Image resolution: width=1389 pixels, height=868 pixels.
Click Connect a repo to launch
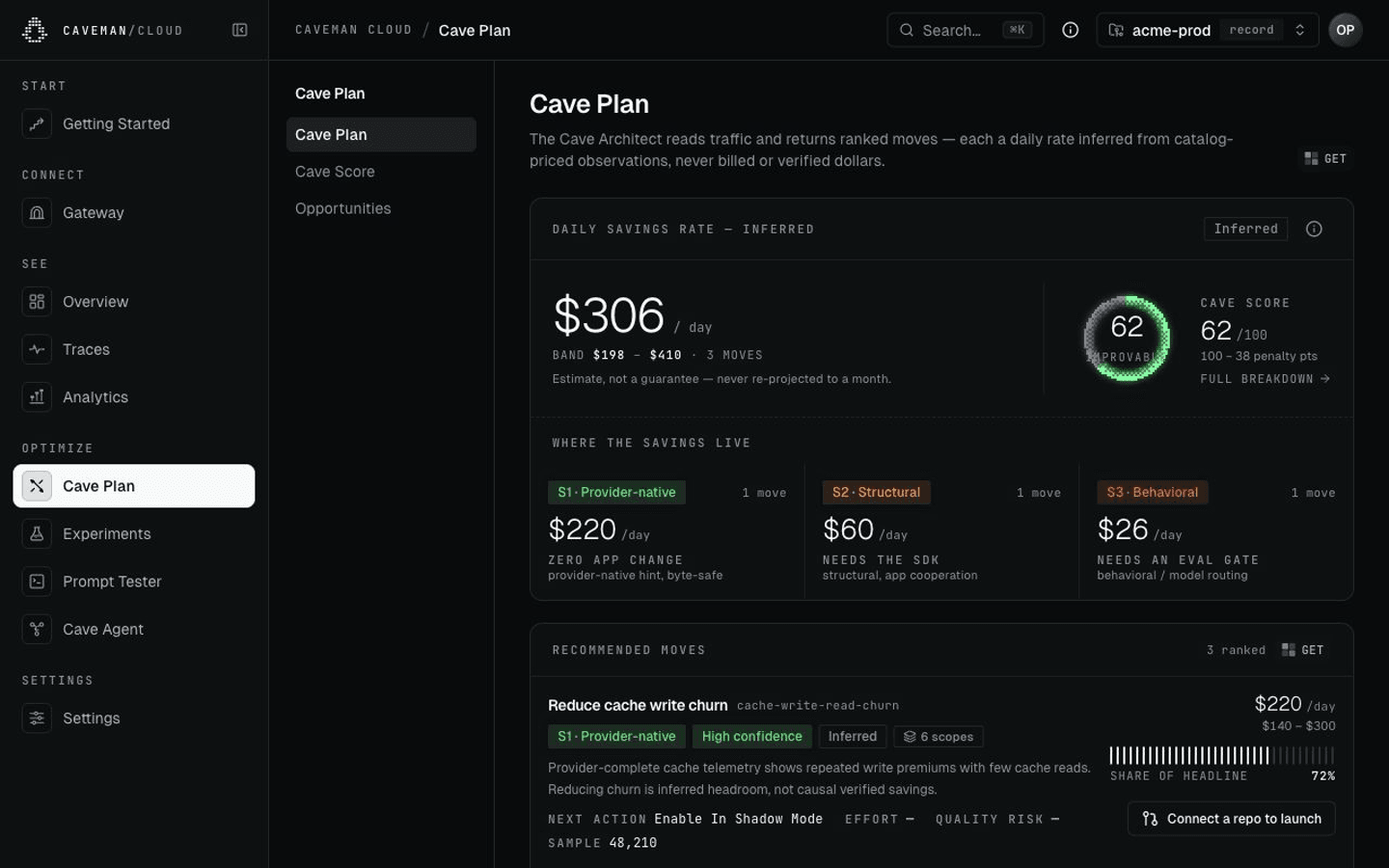coord(1231,819)
